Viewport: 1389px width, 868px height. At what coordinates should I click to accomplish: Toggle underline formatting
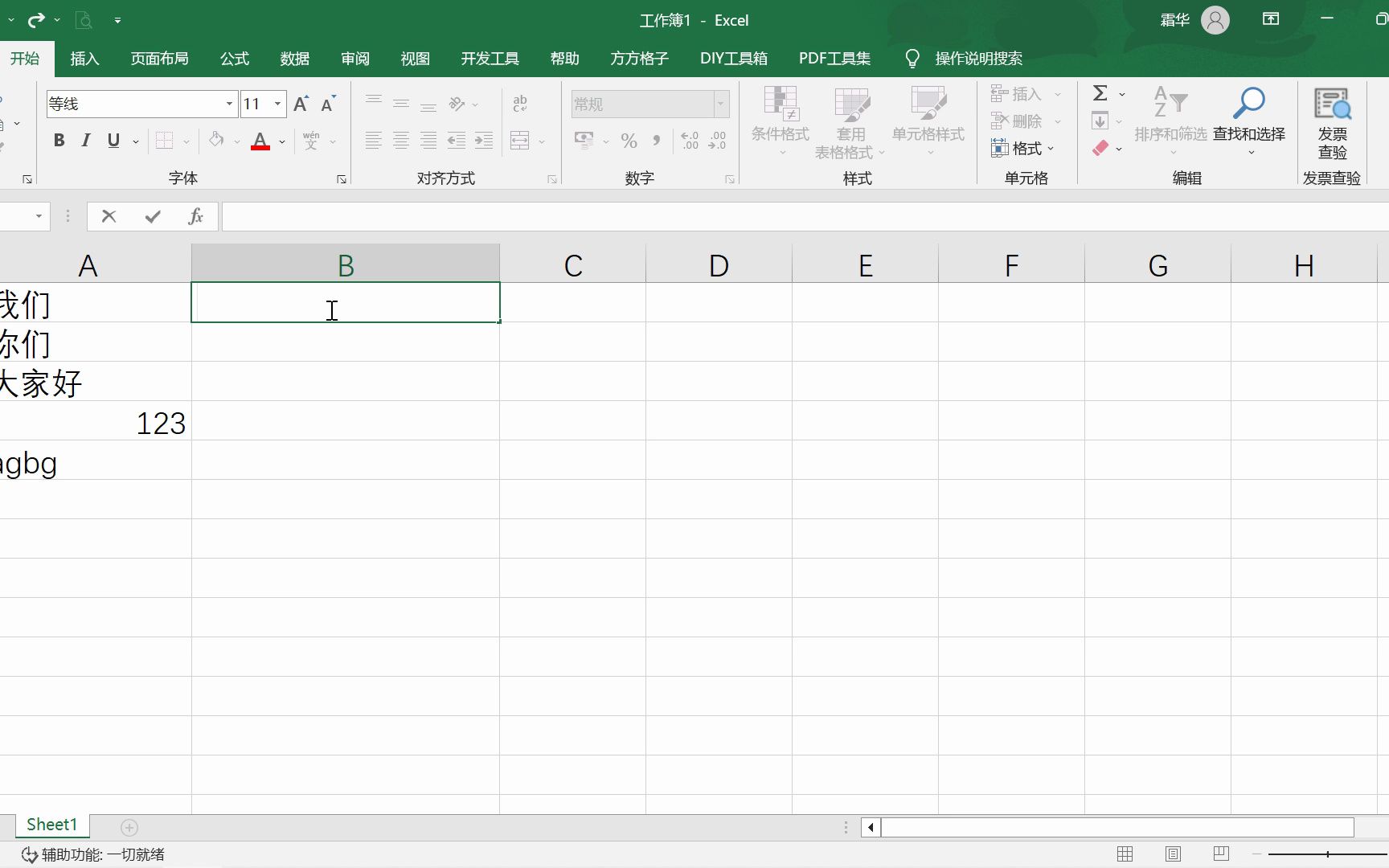(113, 140)
